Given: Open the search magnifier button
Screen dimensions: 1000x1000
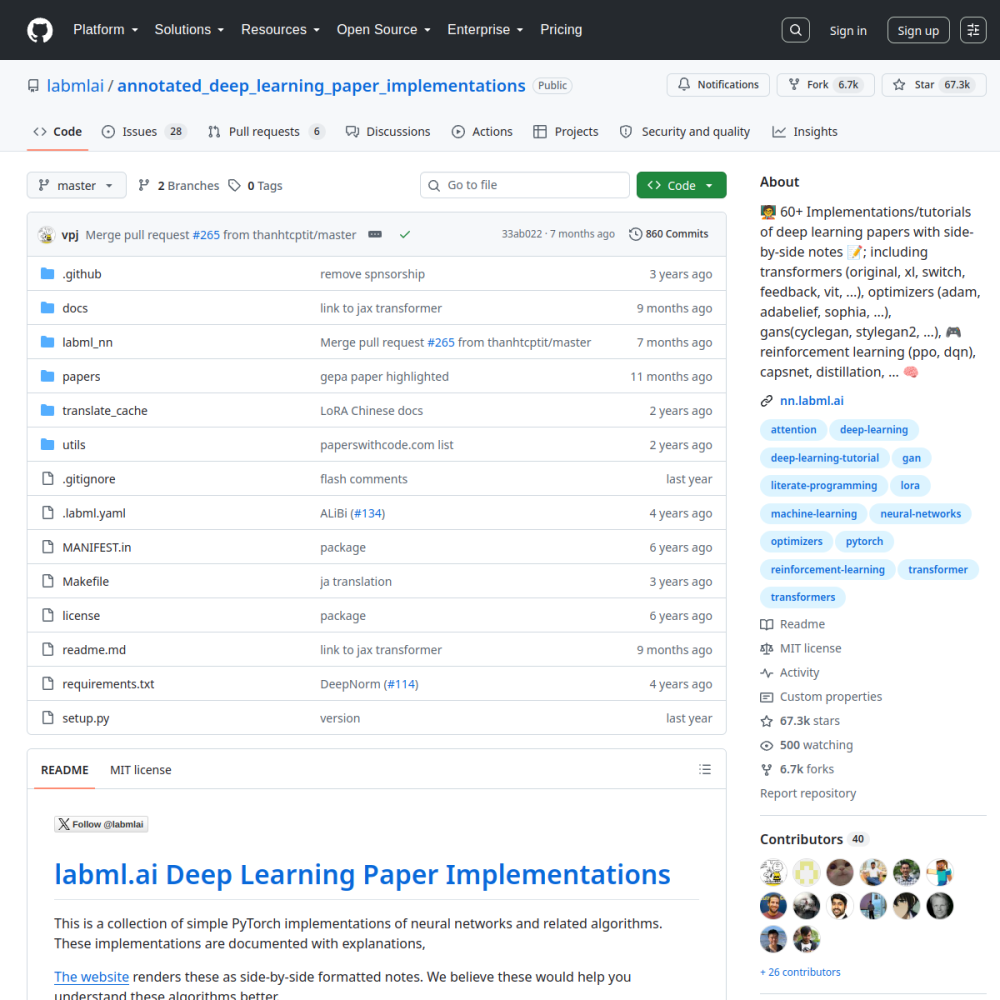Looking at the screenshot, I should click(795, 30).
